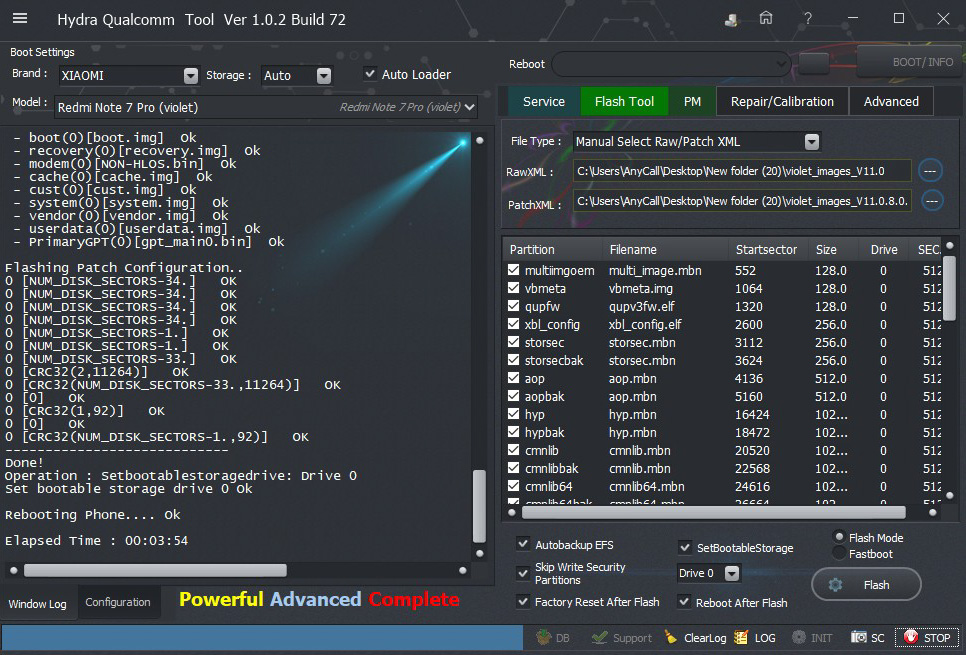Click the user/device icon in title bar
Screen dimensions: 966x655
coord(732,19)
